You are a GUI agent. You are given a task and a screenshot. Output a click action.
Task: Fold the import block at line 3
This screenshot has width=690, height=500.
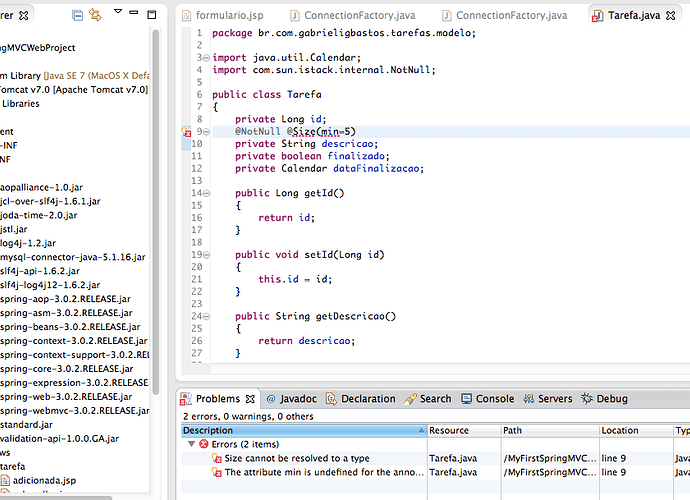tap(205, 58)
